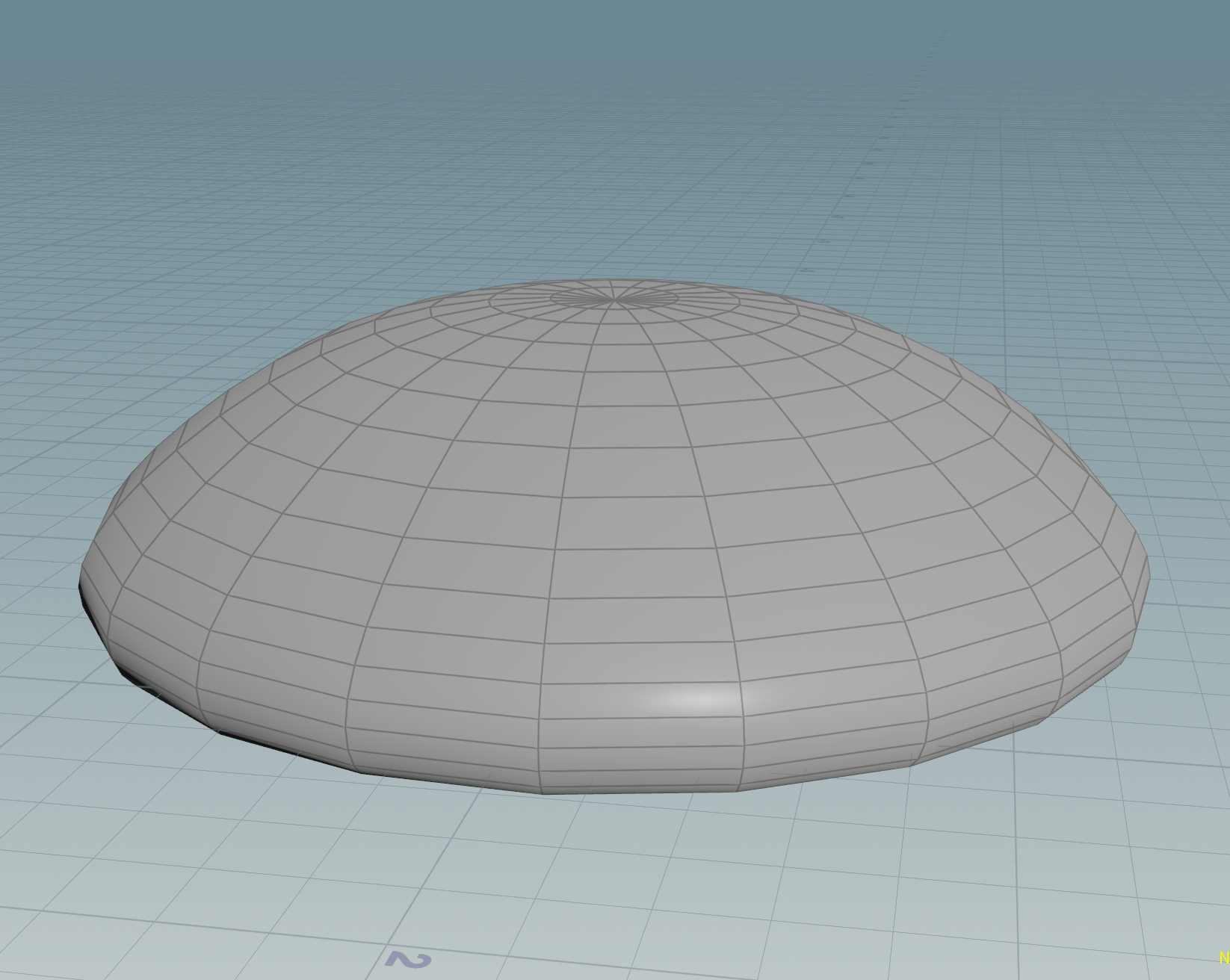Screen dimensions: 1230x980
Task: Click the grid coordinate label 2
Action: (409, 960)
